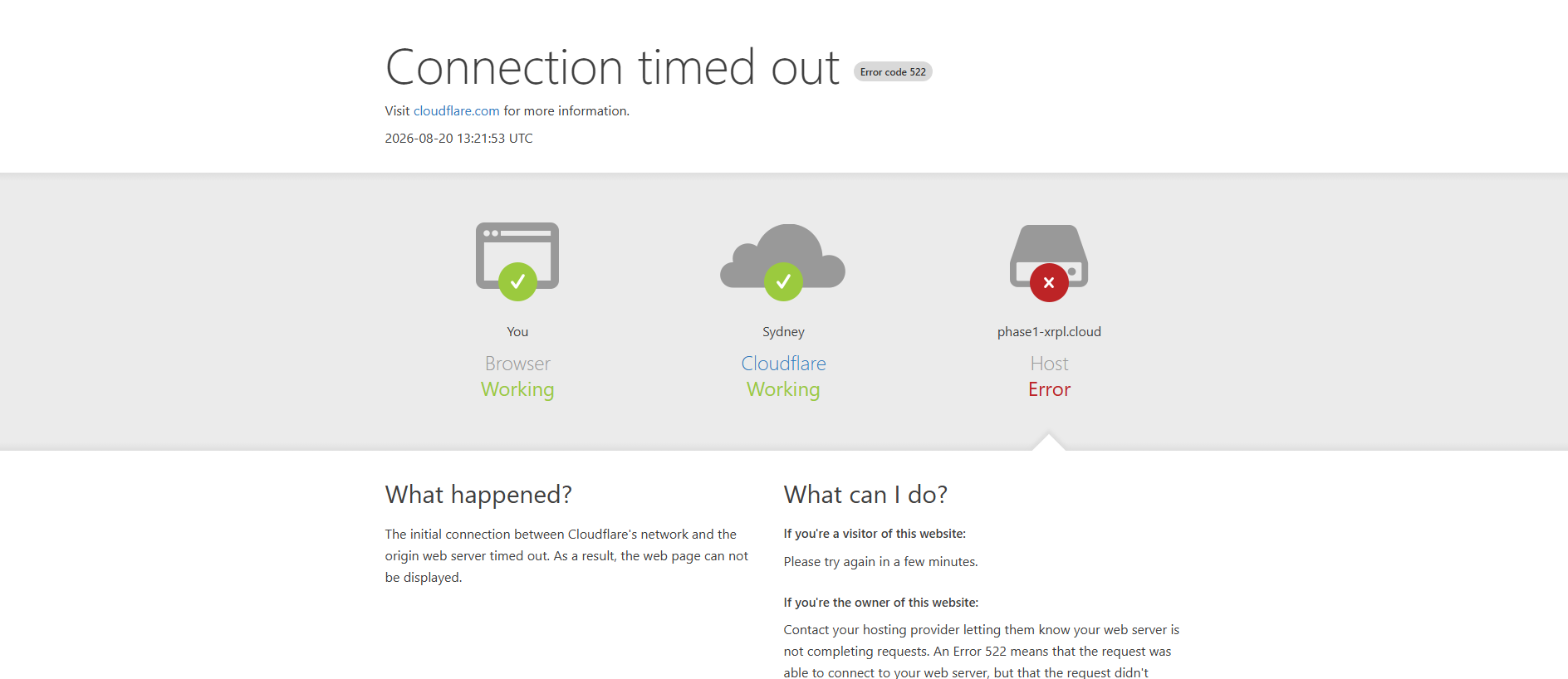Click the phase1-xrpl.cloud host name
Image resolution: width=1568 pixels, height=679 pixels.
tap(1049, 332)
